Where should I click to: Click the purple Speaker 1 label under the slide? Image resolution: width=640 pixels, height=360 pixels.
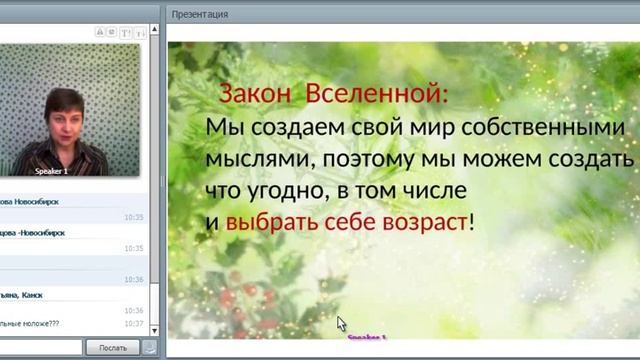[x=367, y=337]
